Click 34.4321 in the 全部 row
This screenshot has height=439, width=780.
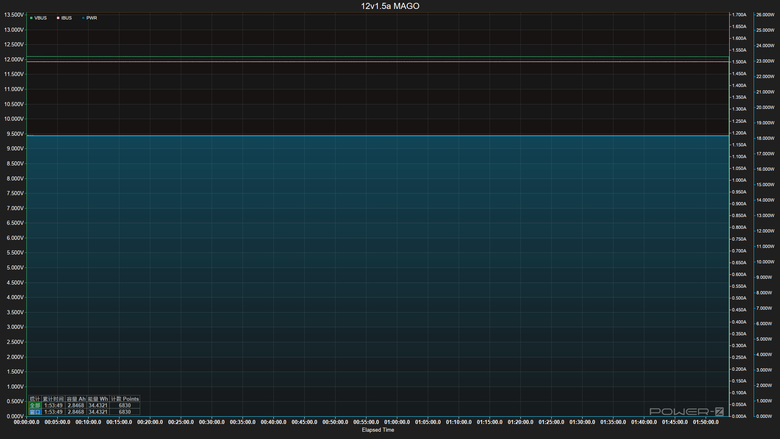click(x=98, y=405)
